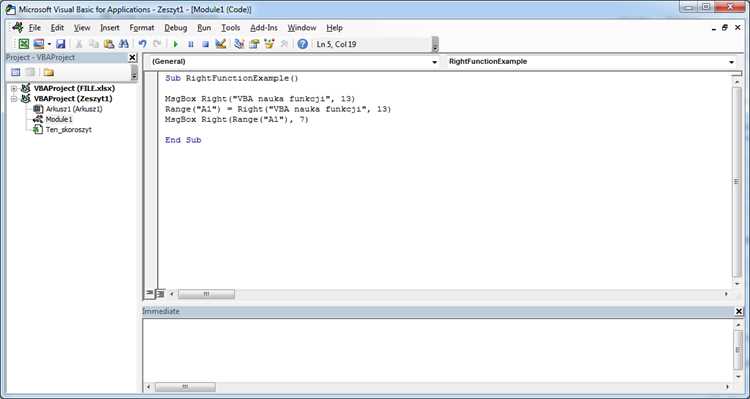Click the View Microsoft Excel toolbar icon
Viewport: 750px width, 399px height.
coord(23,44)
